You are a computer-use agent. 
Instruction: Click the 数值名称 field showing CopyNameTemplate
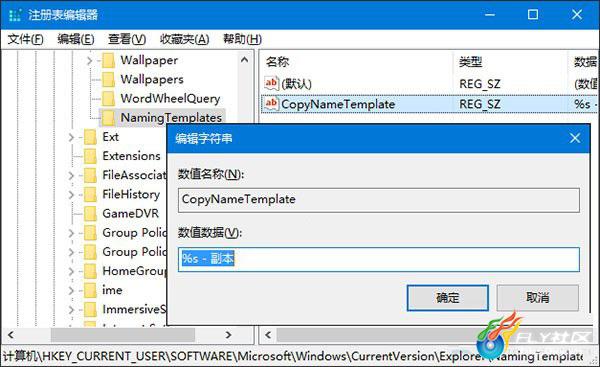(379, 200)
